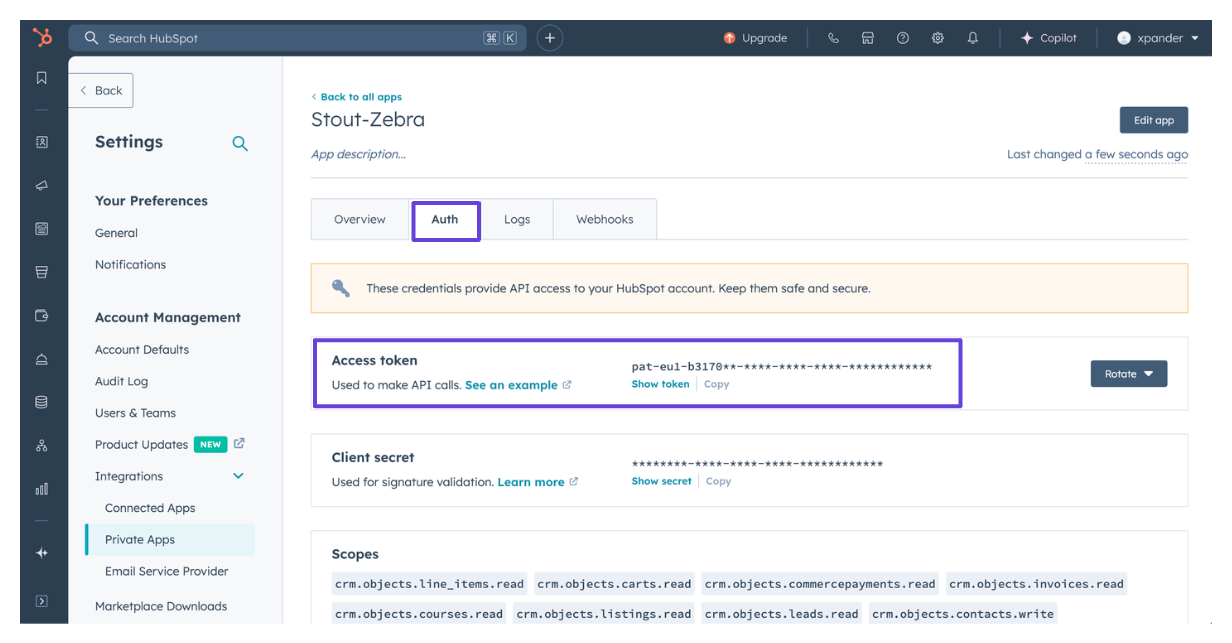Switch to the Logs tab
1232x643 pixels.
click(517, 220)
